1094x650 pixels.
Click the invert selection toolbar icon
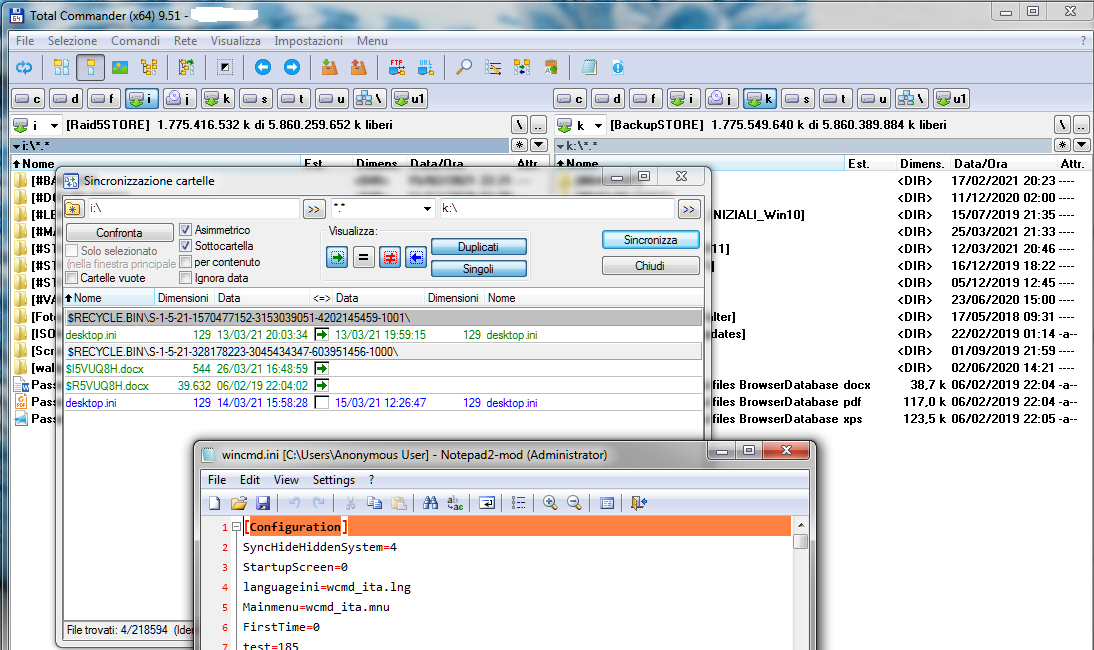[x=225, y=68]
